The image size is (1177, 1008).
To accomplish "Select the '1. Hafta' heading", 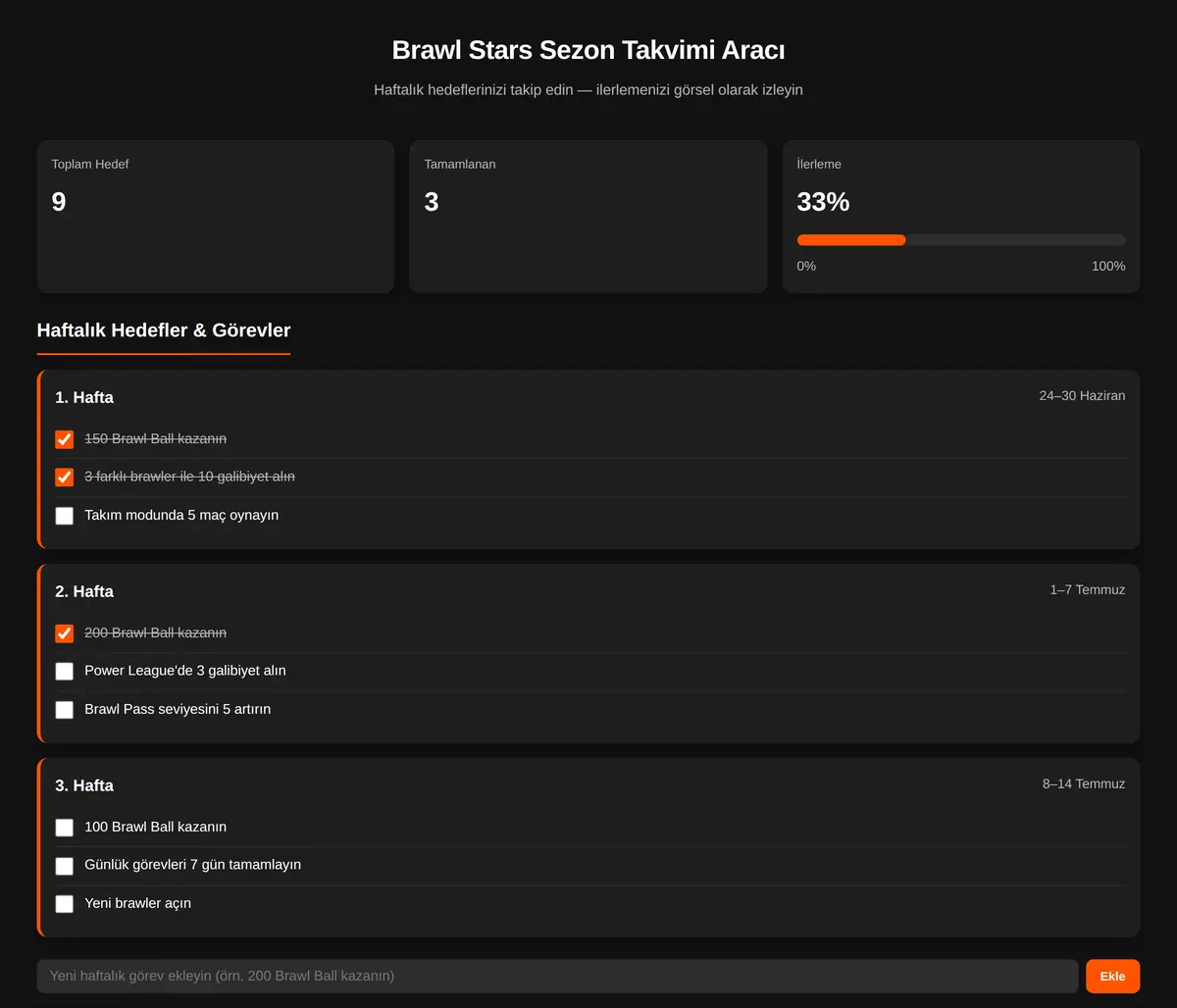I will [x=84, y=398].
